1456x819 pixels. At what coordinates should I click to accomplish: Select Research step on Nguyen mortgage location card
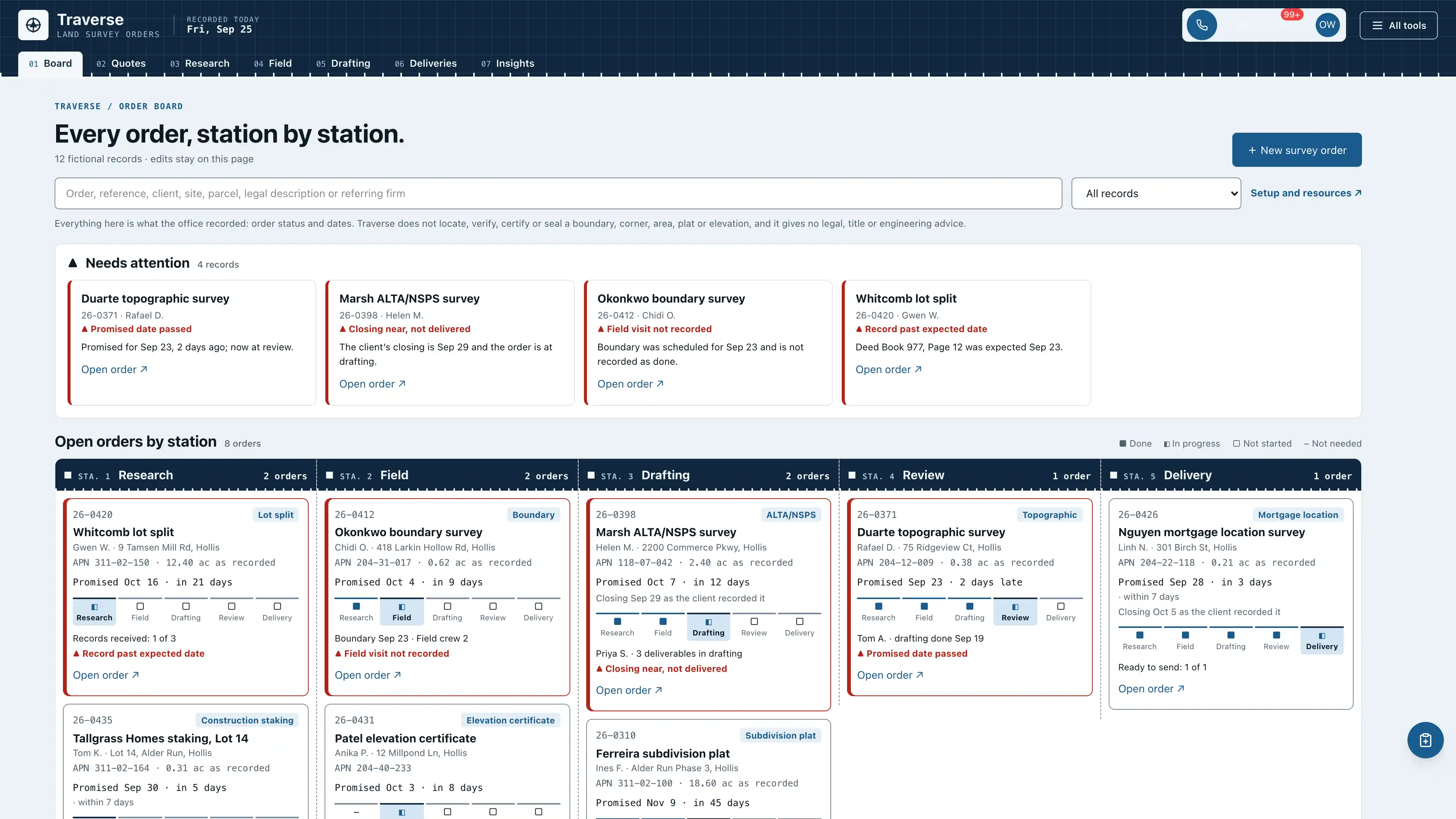pos(1139,640)
